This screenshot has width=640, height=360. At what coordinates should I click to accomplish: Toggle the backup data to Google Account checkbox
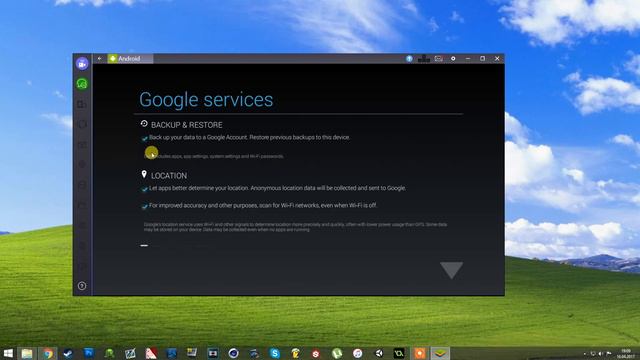click(x=144, y=138)
